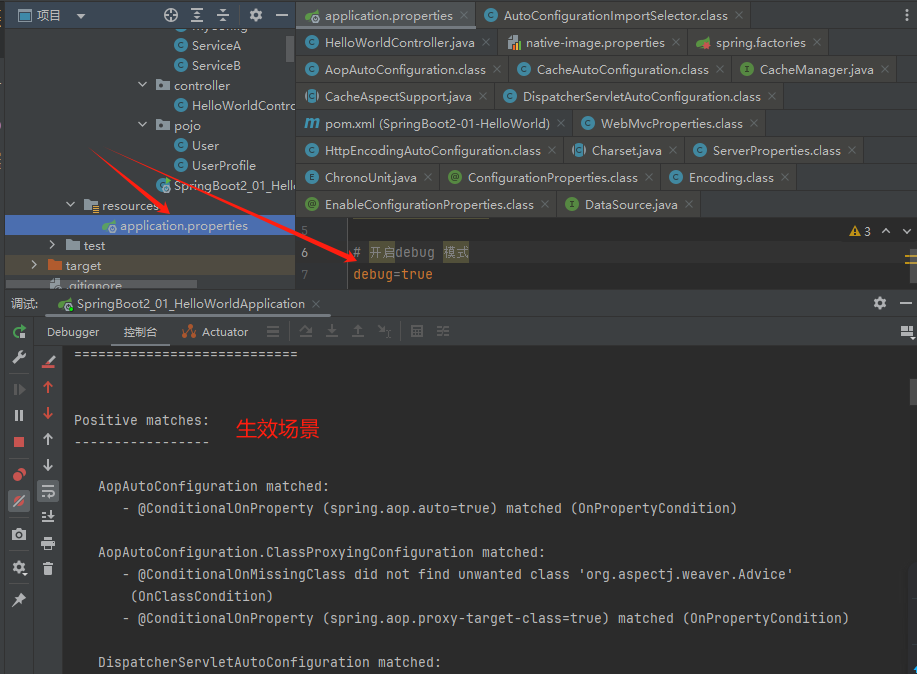Switch to the Debugger tab
The width and height of the screenshot is (917, 674).
click(x=73, y=332)
